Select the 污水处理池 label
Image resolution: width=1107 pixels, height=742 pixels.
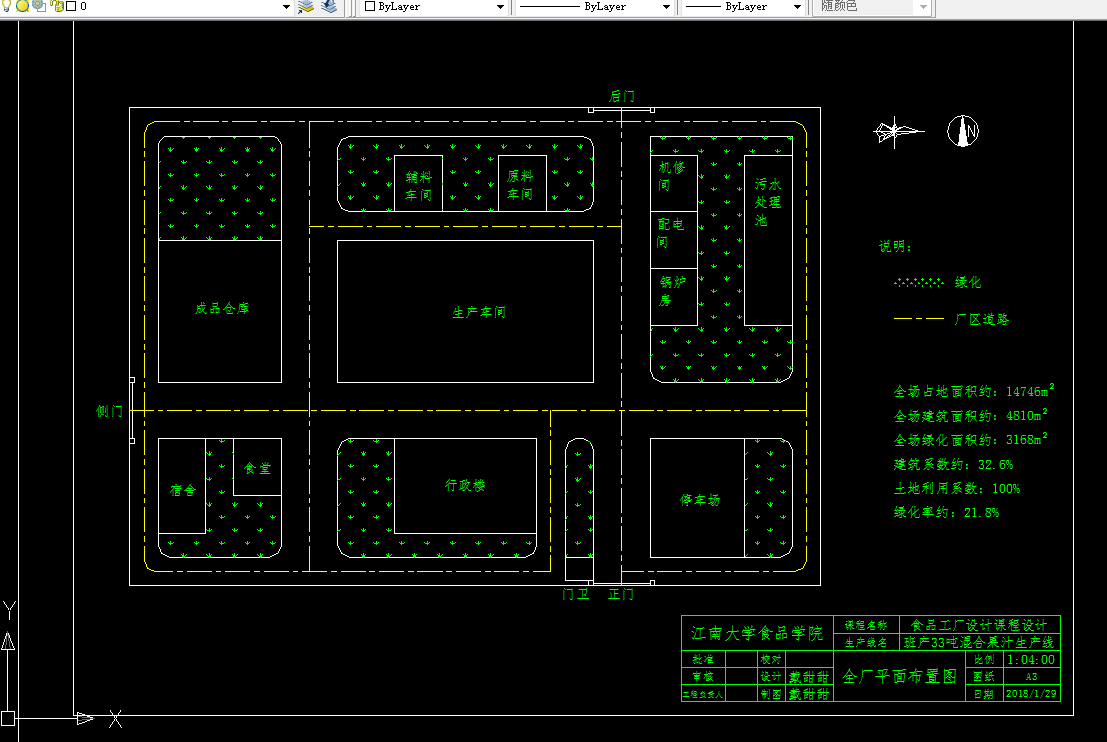click(767, 202)
